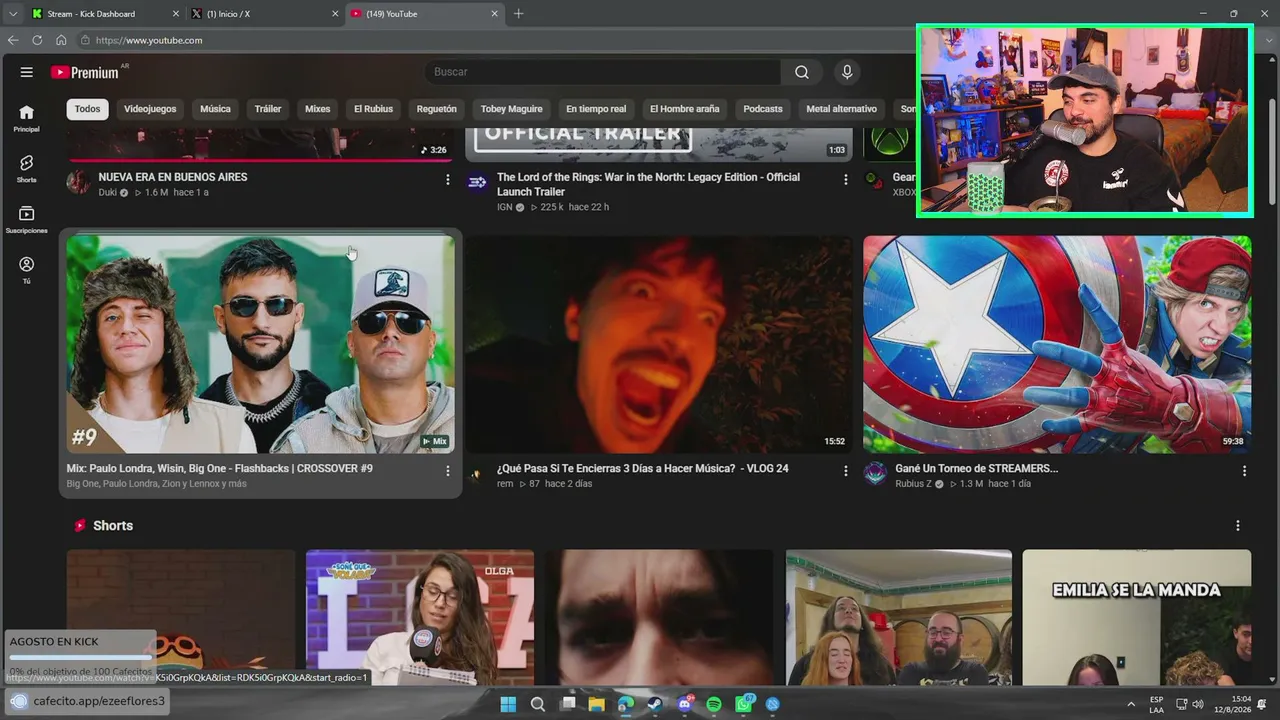Open the Windows Start menu
1280x720 pixels.
pyautogui.click(x=508, y=704)
